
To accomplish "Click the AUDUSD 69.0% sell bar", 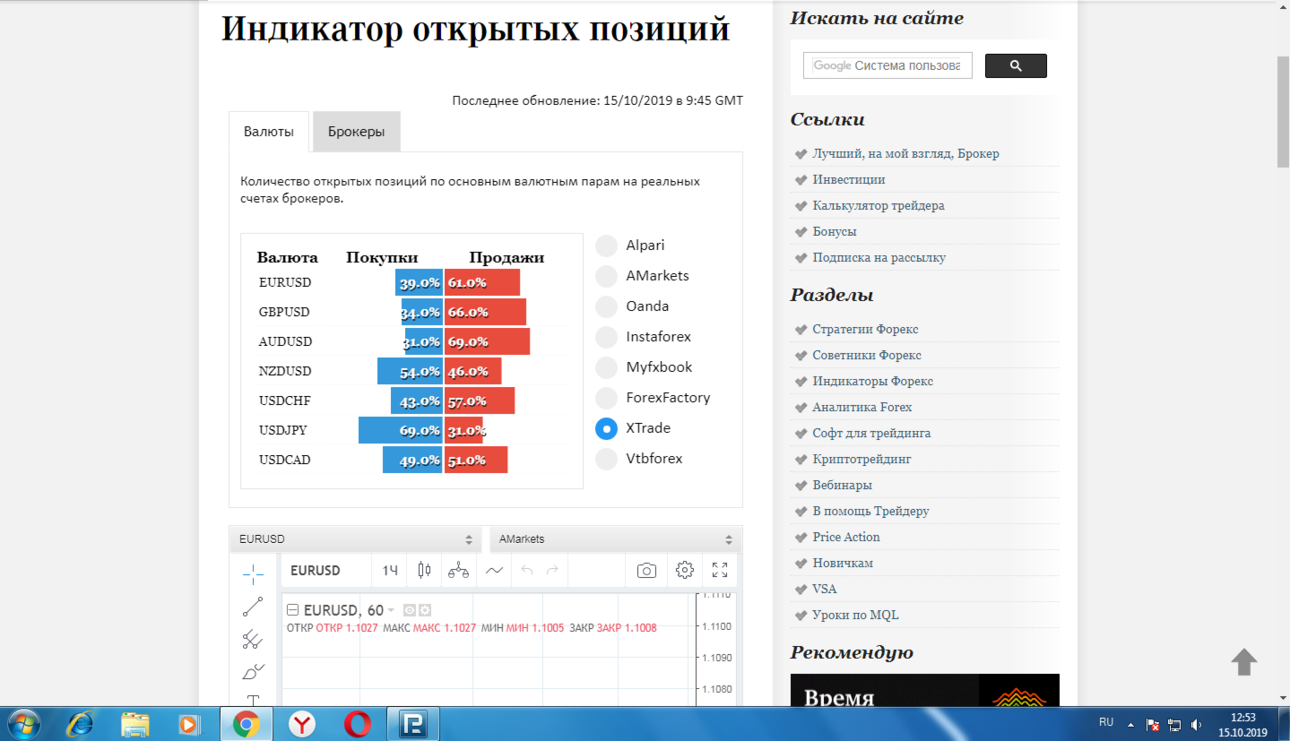I will (x=487, y=341).
